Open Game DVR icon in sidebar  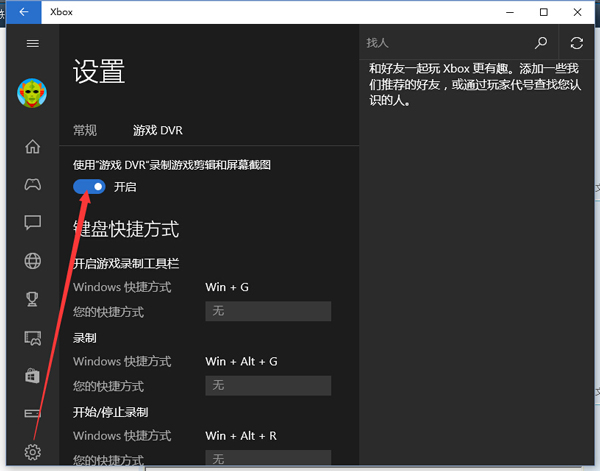[x=32, y=338]
